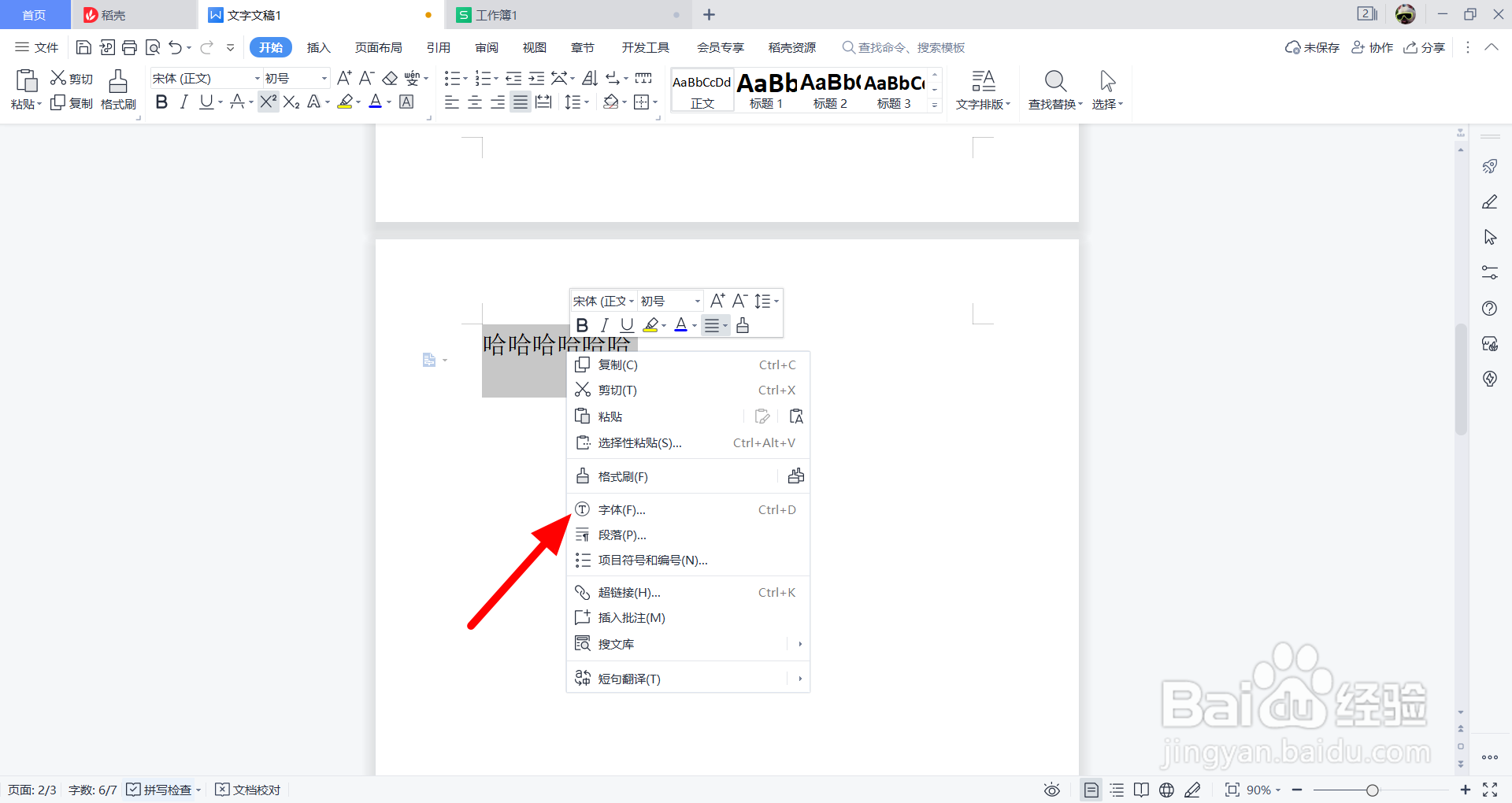Click the Undo arrow icon
1512x803 pixels.
coord(175,47)
